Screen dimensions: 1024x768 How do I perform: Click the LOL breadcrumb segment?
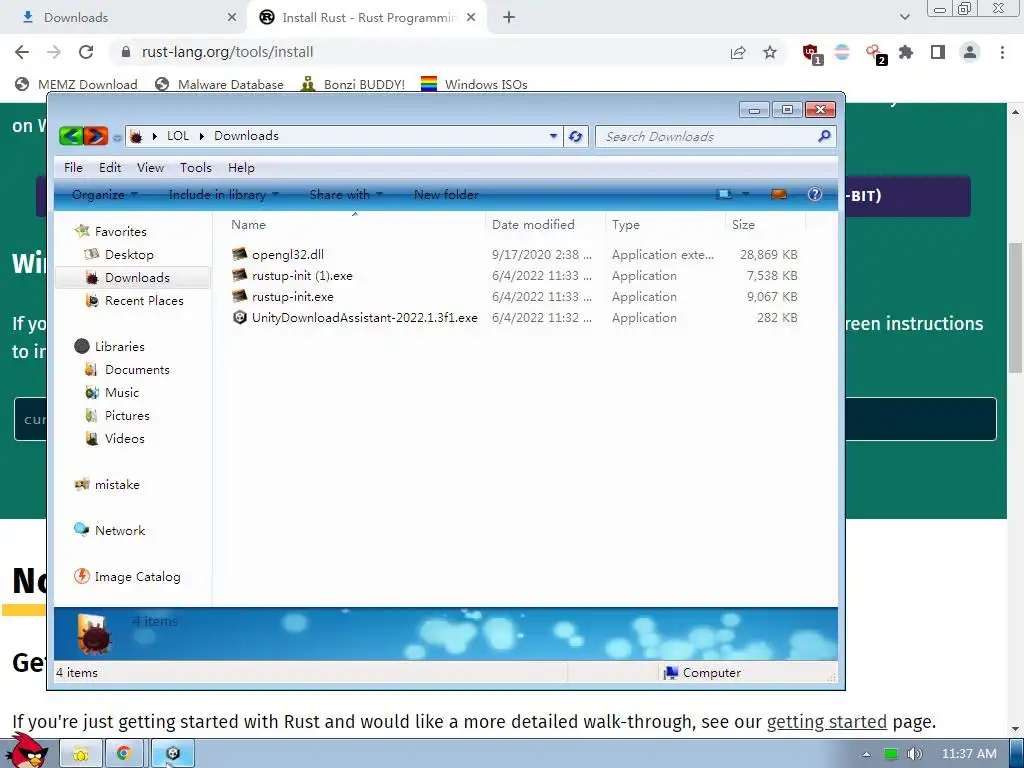point(178,136)
